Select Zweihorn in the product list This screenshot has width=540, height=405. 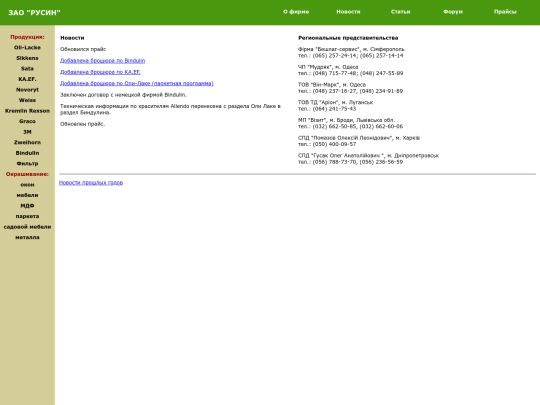point(27,142)
